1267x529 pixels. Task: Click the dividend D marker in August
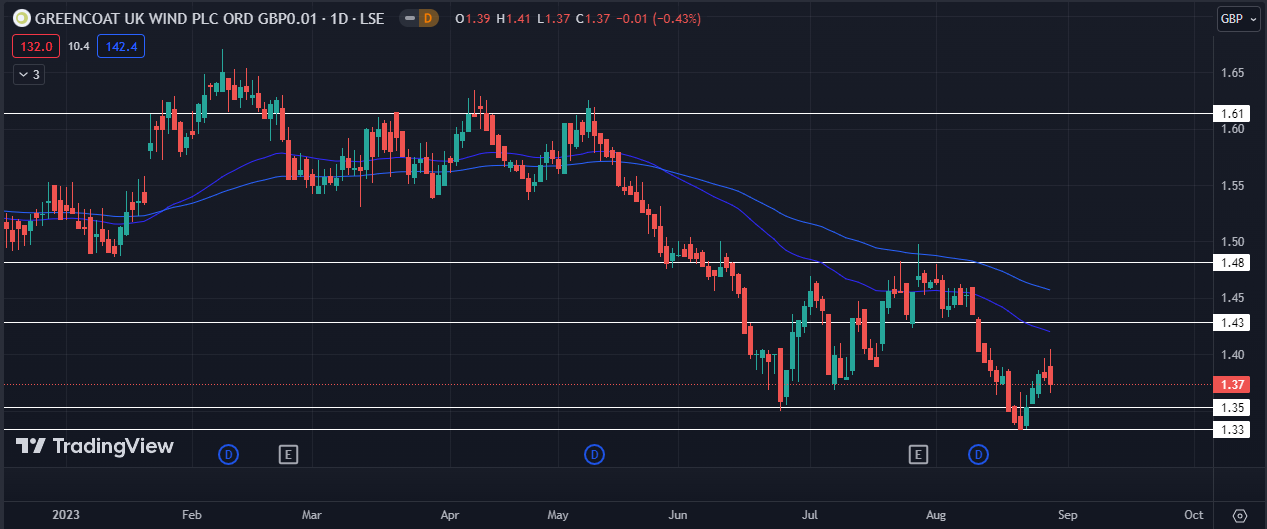point(978,455)
